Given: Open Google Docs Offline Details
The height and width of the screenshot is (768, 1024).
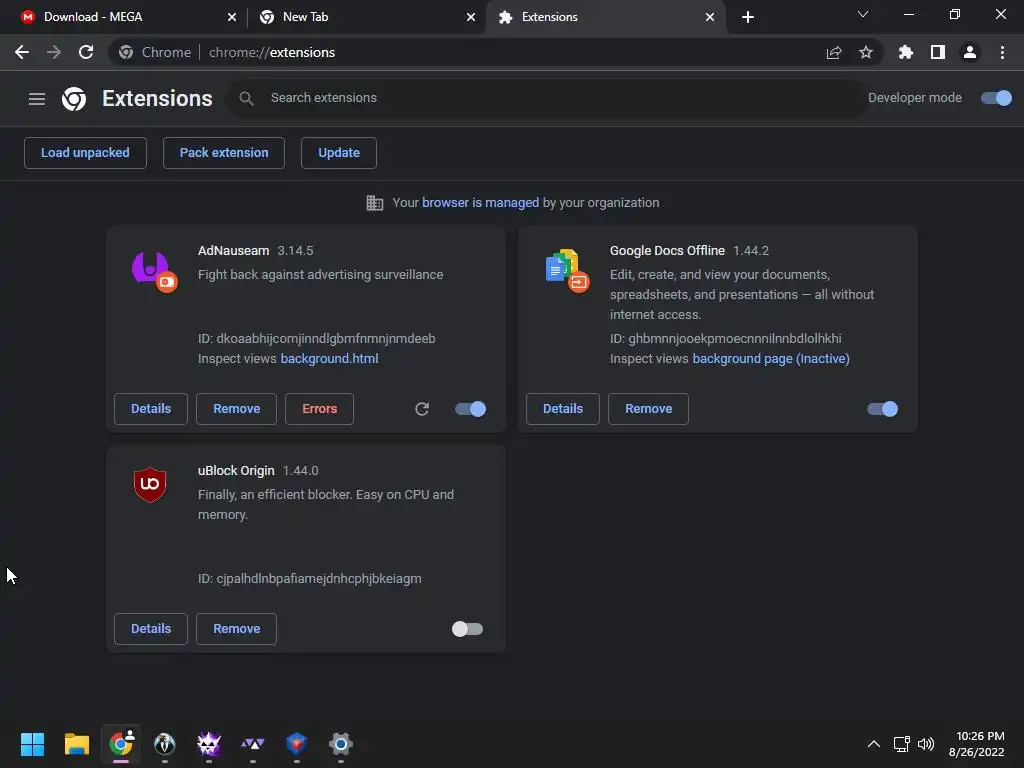Looking at the screenshot, I should pos(563,409).
